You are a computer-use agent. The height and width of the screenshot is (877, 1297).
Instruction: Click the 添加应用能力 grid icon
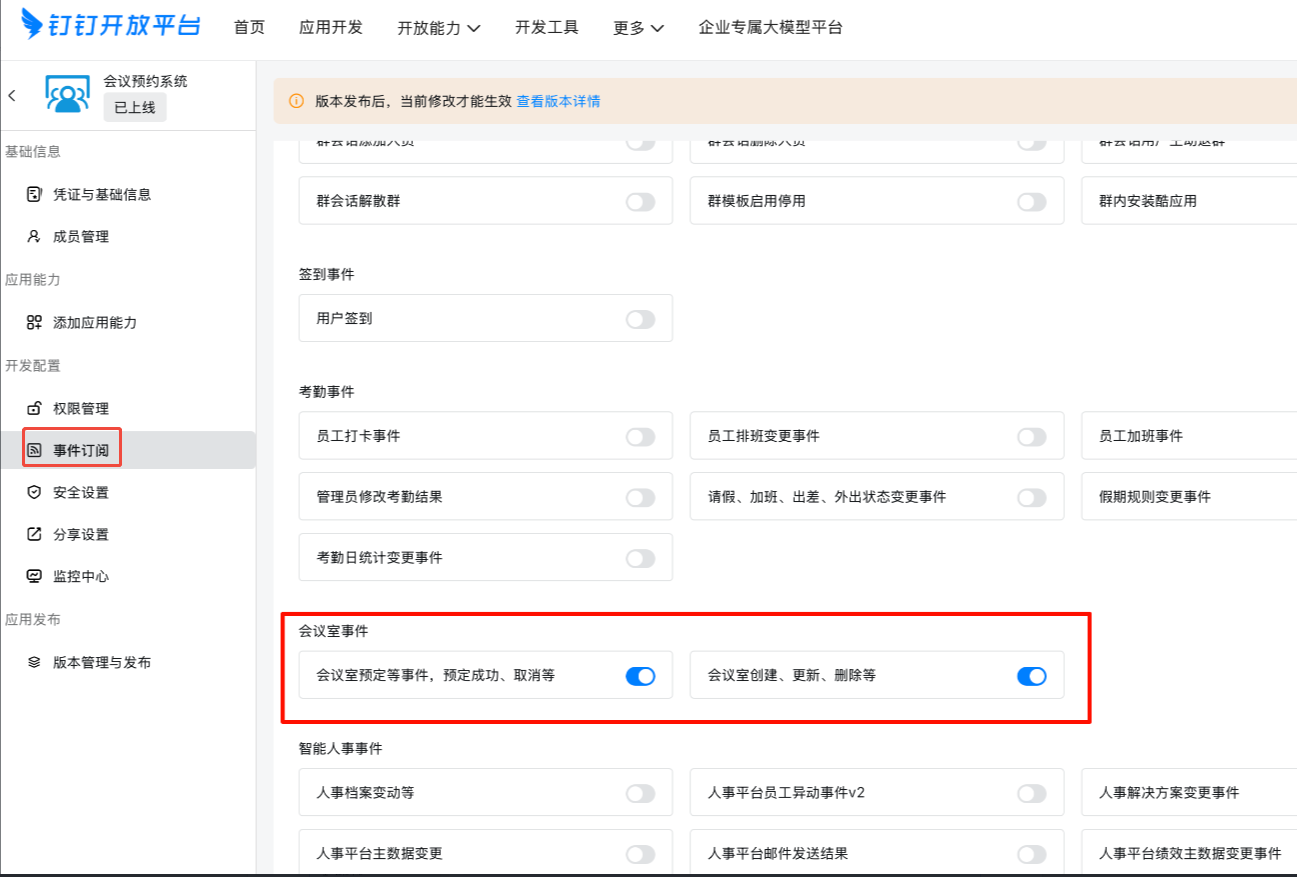(34, 322)
